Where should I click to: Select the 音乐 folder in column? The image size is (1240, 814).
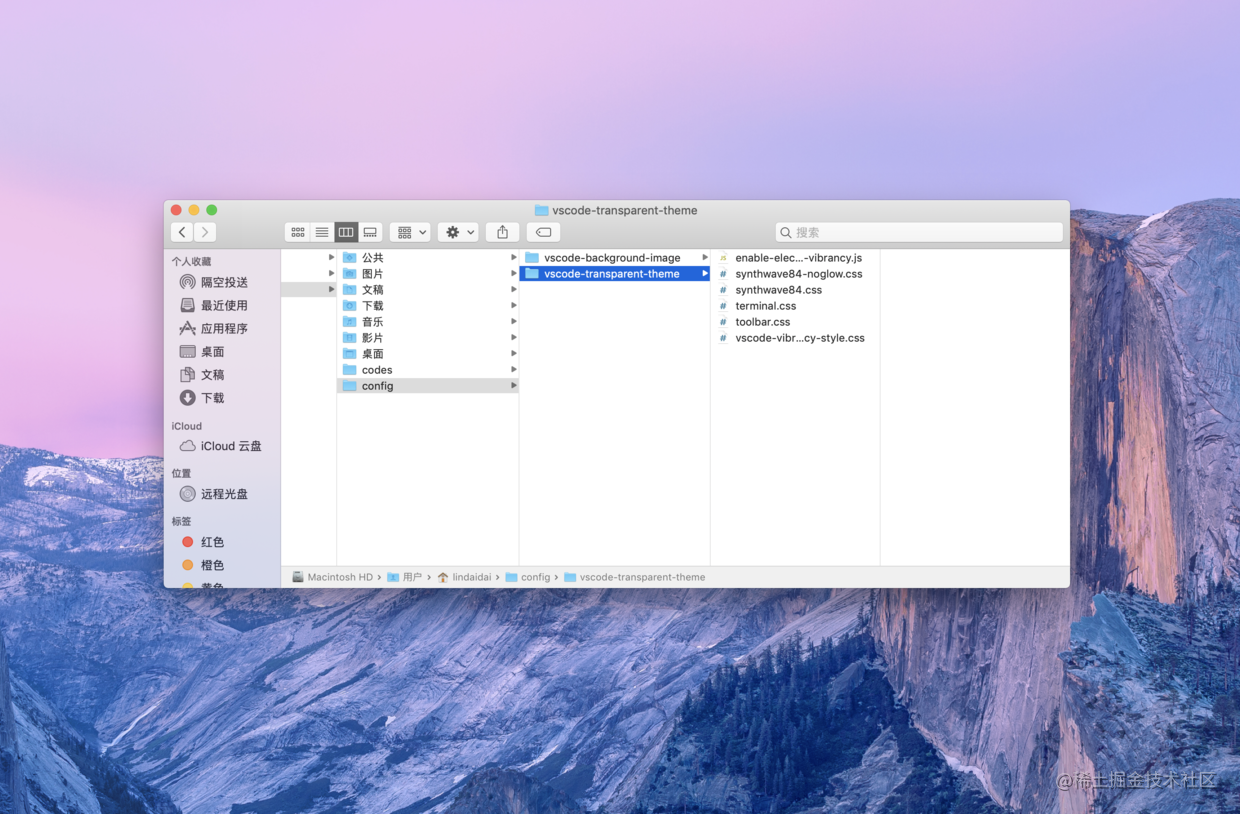tap(428, 322)
